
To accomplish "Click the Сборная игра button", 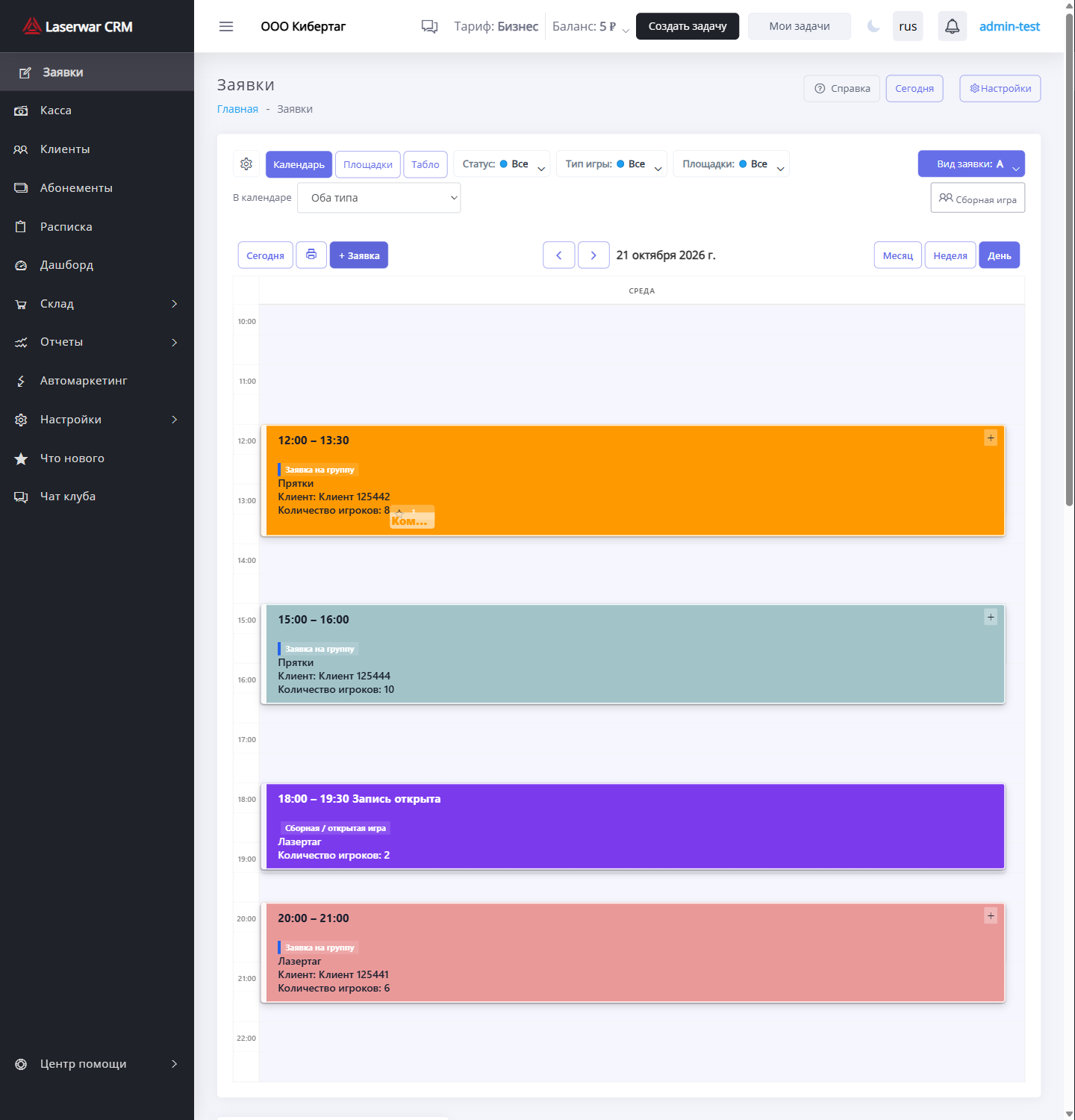I will click(x=978, y=198).
